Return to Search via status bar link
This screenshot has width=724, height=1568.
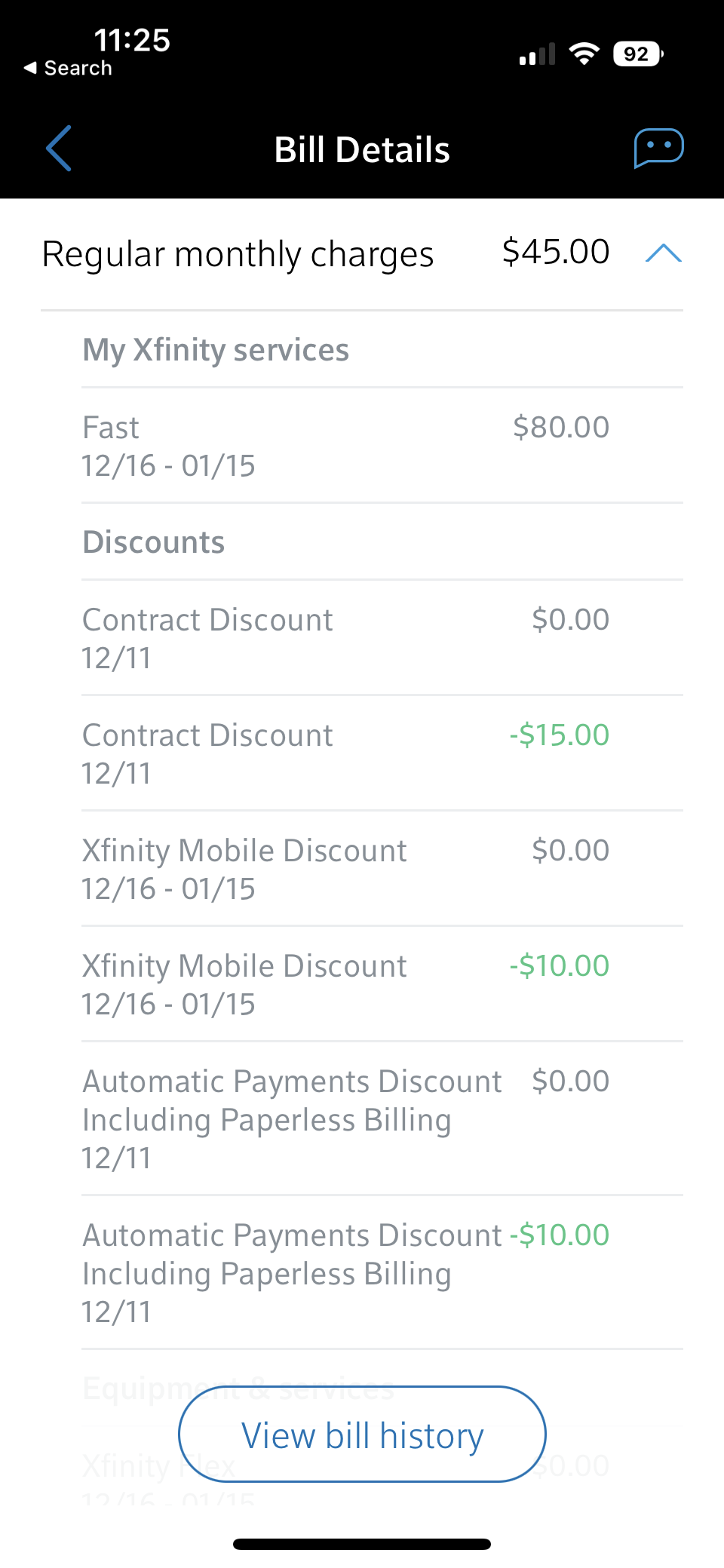pyautogui.click(x=69, y=68)
